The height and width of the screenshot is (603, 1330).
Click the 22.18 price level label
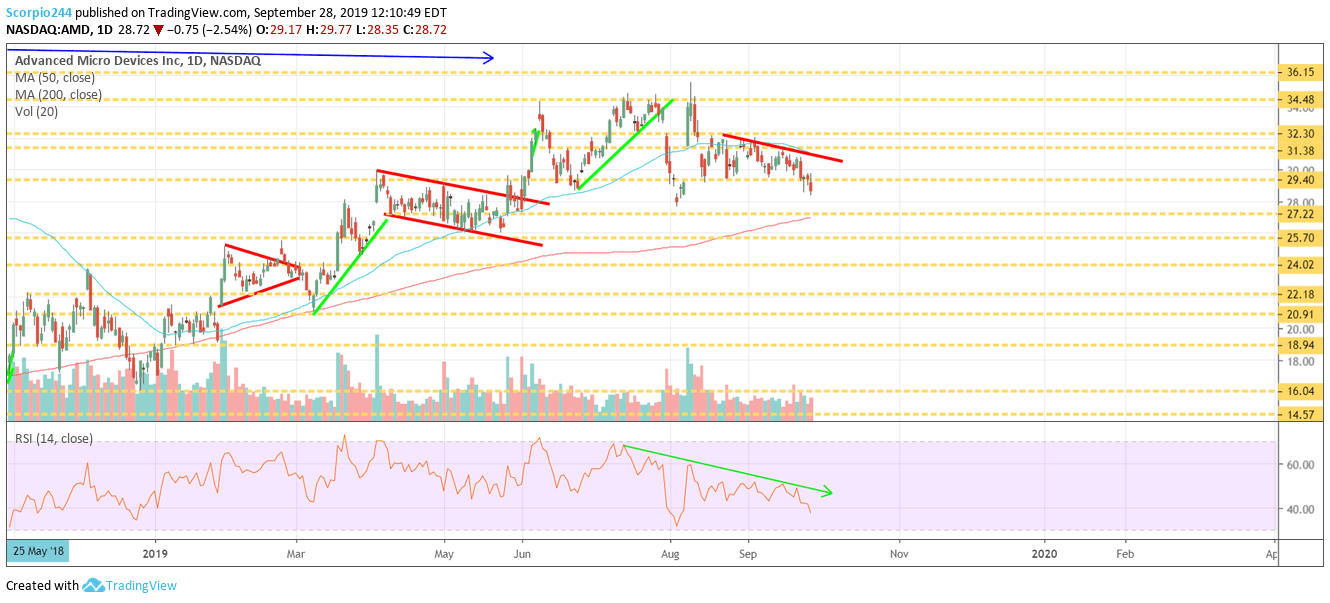(x=1298, y=294)
